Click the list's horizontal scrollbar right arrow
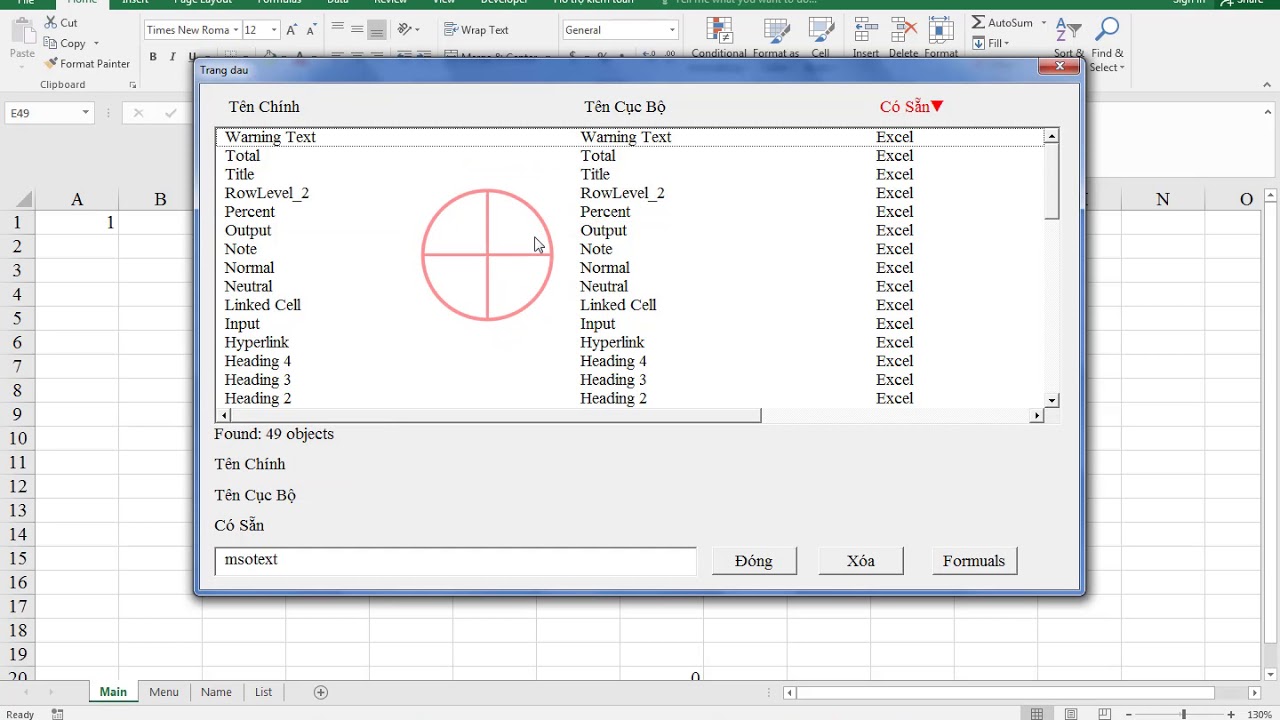The height and width of the screenshot is (720, 1280). pos(1036,415)
